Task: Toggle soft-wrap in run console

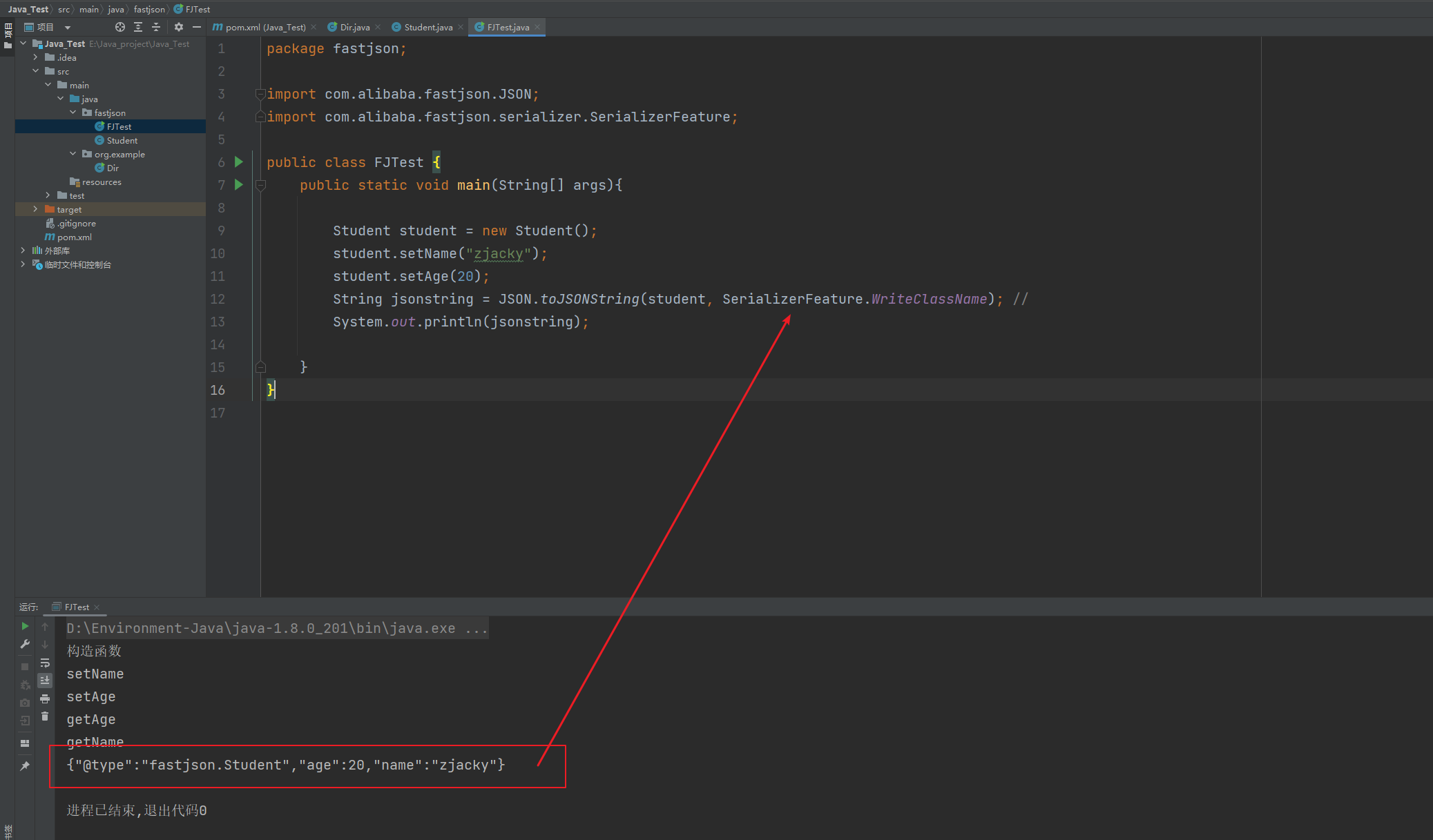Action: [x=45, y=663]
